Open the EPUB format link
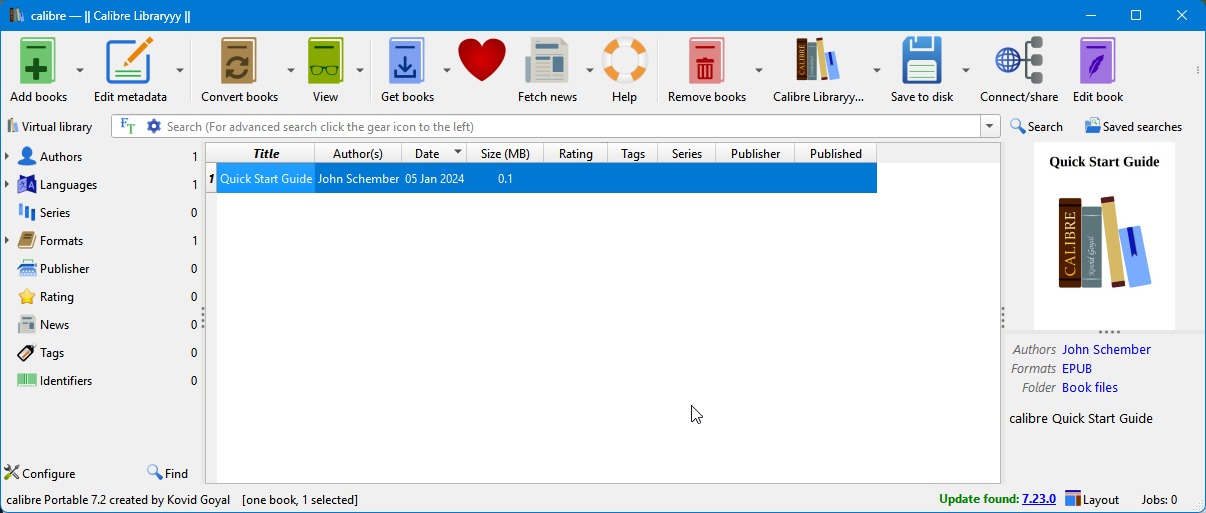Image resolution: width=1206 pixels, height=513 pixels. tap(1077, 368)
